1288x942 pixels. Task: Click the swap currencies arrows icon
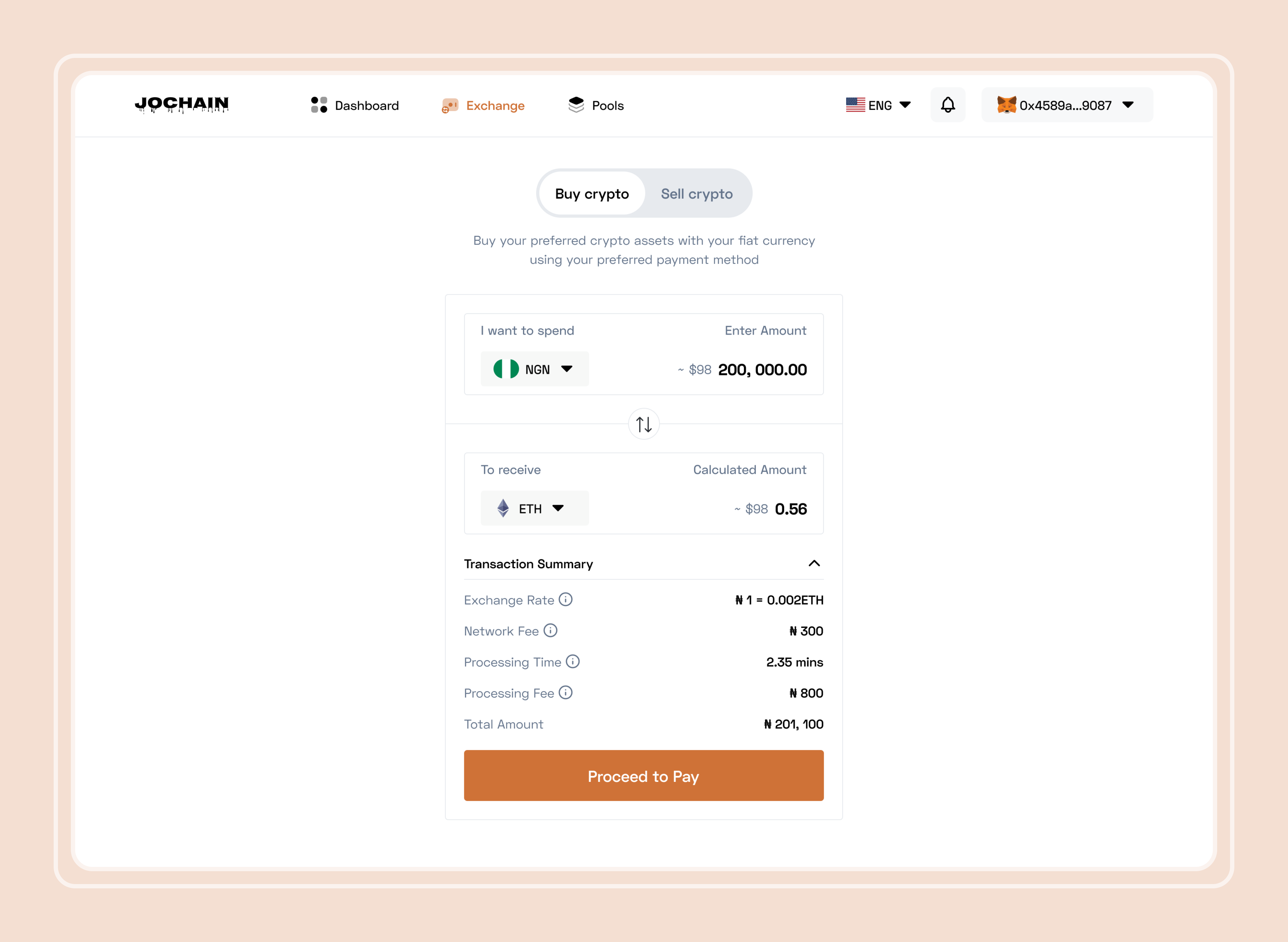point(644,424)
